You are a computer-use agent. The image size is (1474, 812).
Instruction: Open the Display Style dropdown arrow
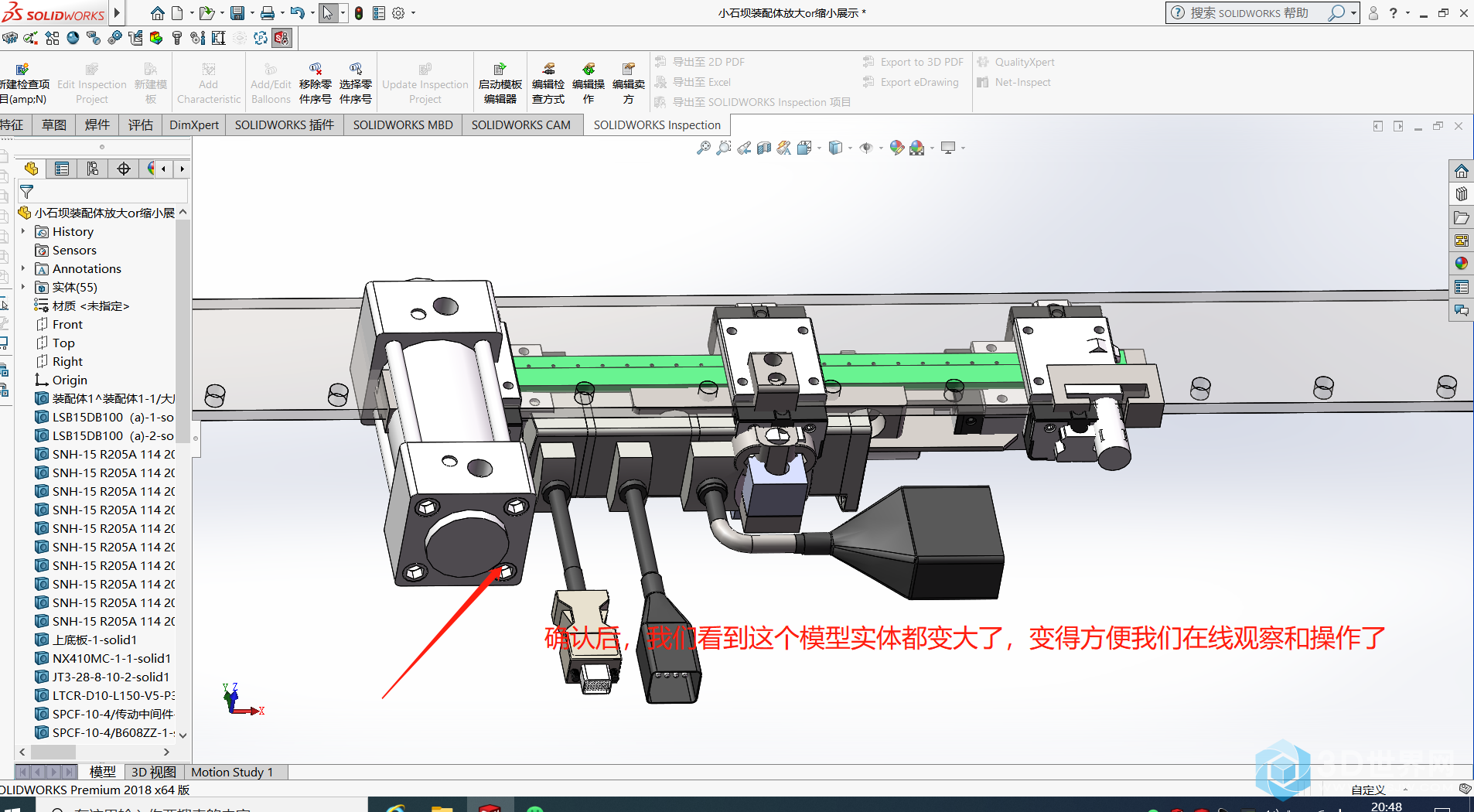coord(850,148)
